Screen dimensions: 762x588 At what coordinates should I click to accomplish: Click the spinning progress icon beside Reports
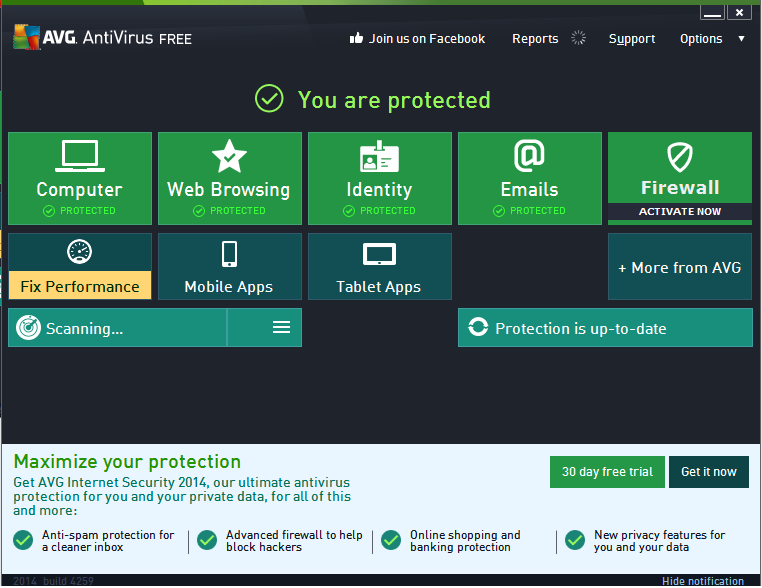tap(578, 38)
